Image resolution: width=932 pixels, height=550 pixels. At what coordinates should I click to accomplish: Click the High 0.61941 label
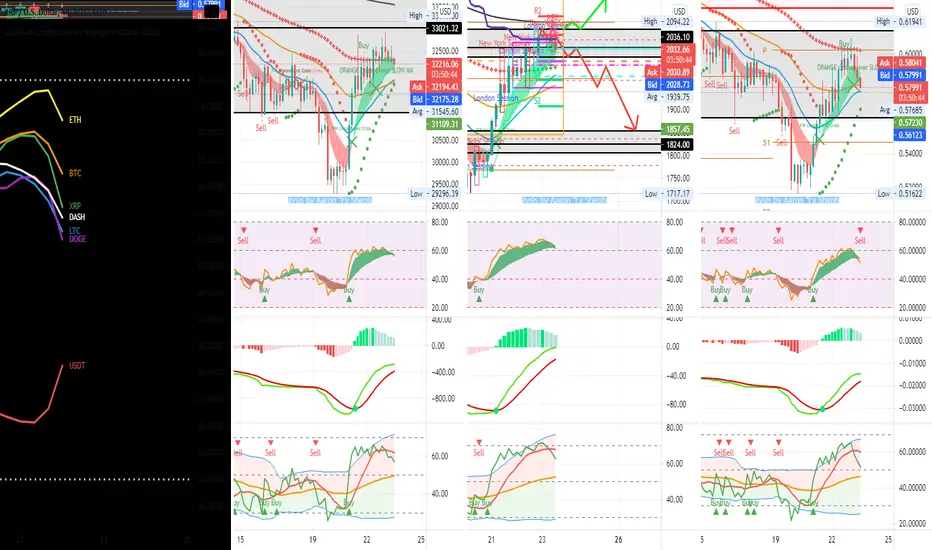pos(900,21)
